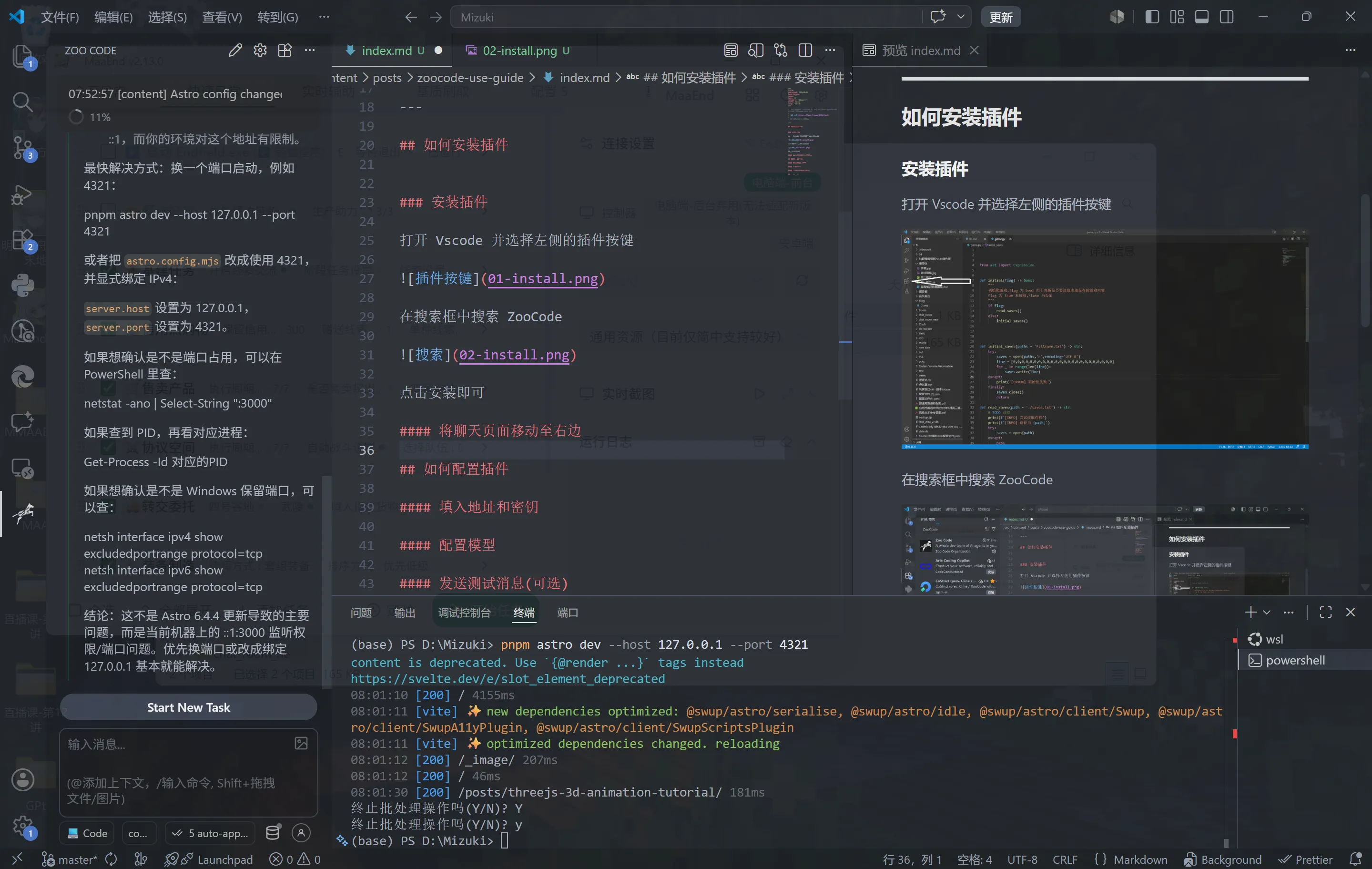Open the Explorer view in activity bar
The width and height of the screenshot is (1372, 869).
click(22, 56)
